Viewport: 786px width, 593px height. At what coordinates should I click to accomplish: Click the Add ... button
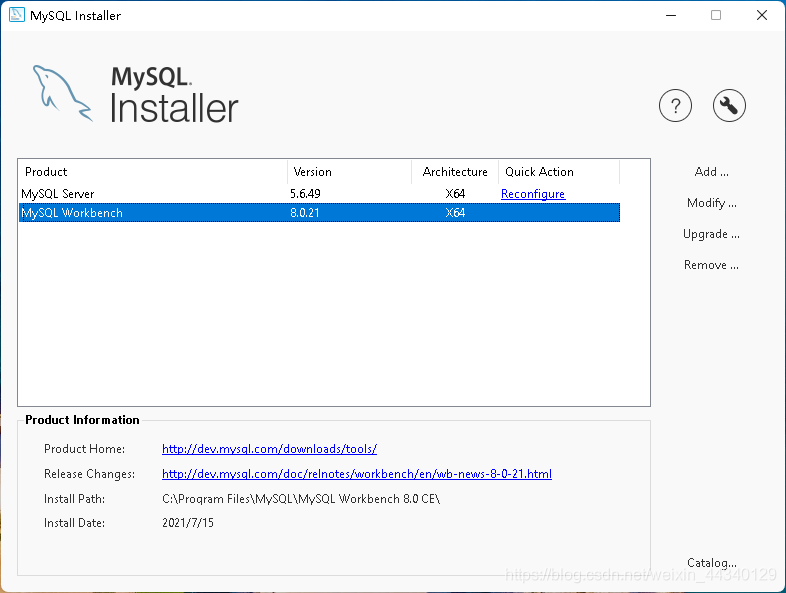[x=711, y=172]
